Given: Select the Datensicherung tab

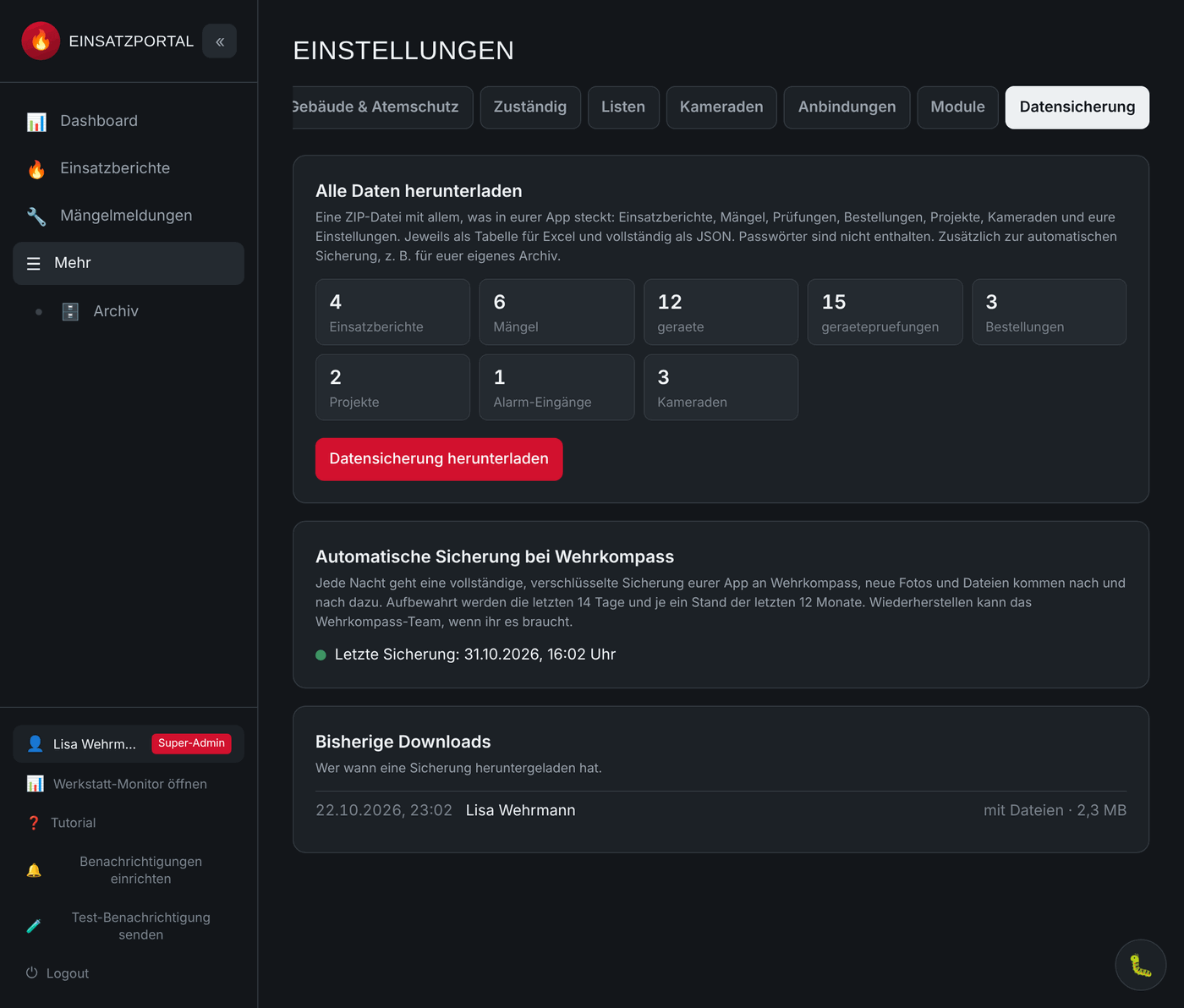Looking at the screenshot, I should pyautogui.click(x=1077, y=107).
